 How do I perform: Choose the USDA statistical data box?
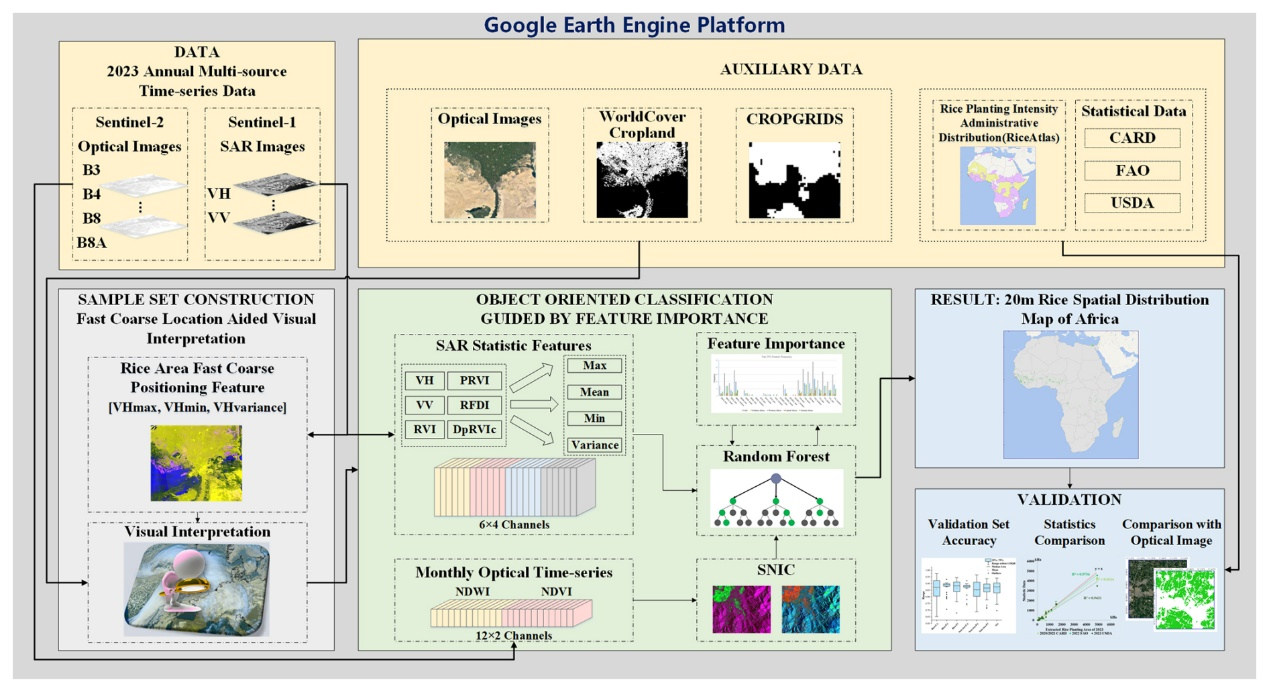tap(1132, 203)
